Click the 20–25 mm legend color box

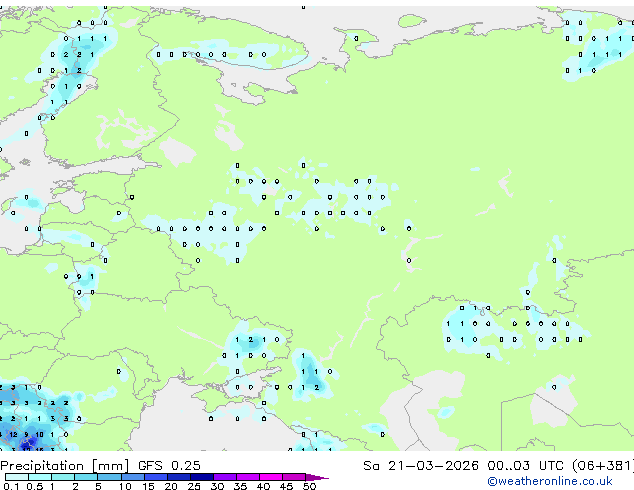[179, 477]
